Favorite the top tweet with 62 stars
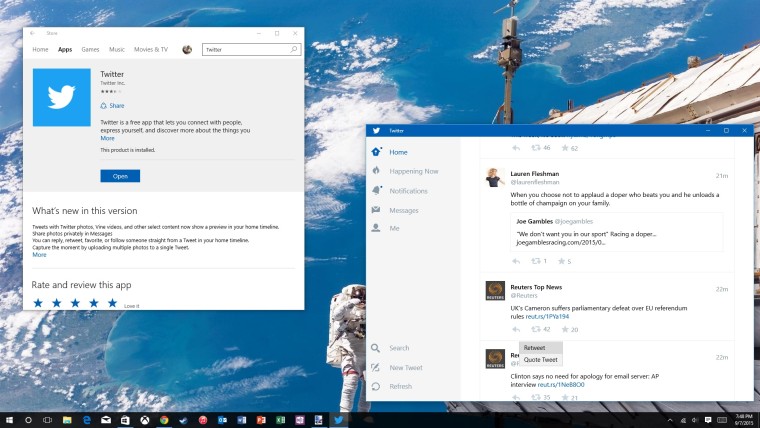The image size is (760, 428). tap(565, 148)
